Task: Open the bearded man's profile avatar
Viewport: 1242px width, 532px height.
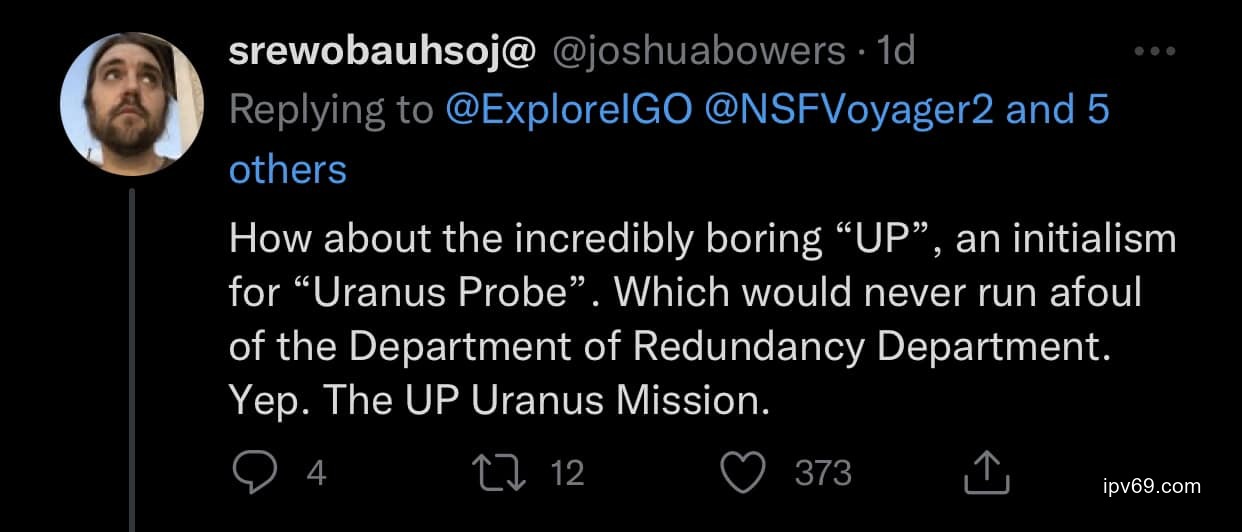Action: [x=131, y=104]
